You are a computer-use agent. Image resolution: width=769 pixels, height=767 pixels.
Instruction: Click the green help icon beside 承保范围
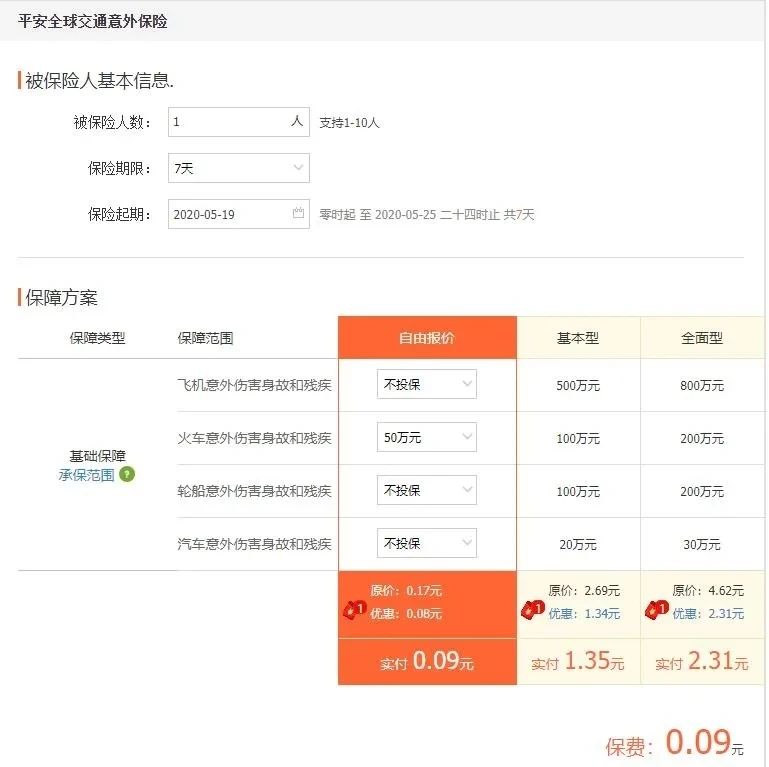tap(127, 474)
